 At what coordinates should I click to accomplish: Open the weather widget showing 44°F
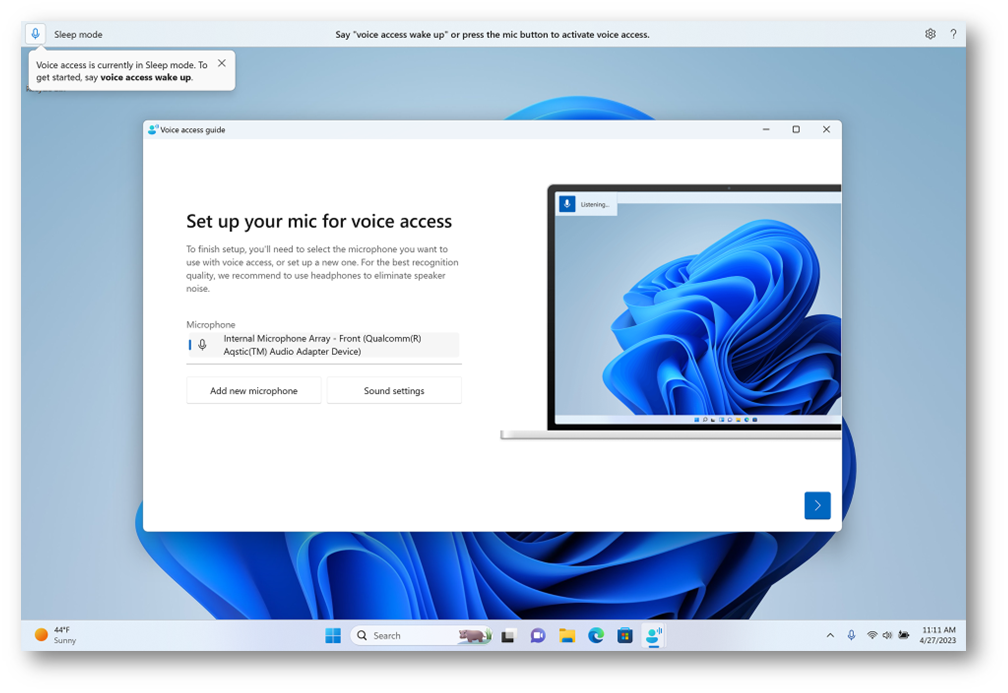pos(55,635)
